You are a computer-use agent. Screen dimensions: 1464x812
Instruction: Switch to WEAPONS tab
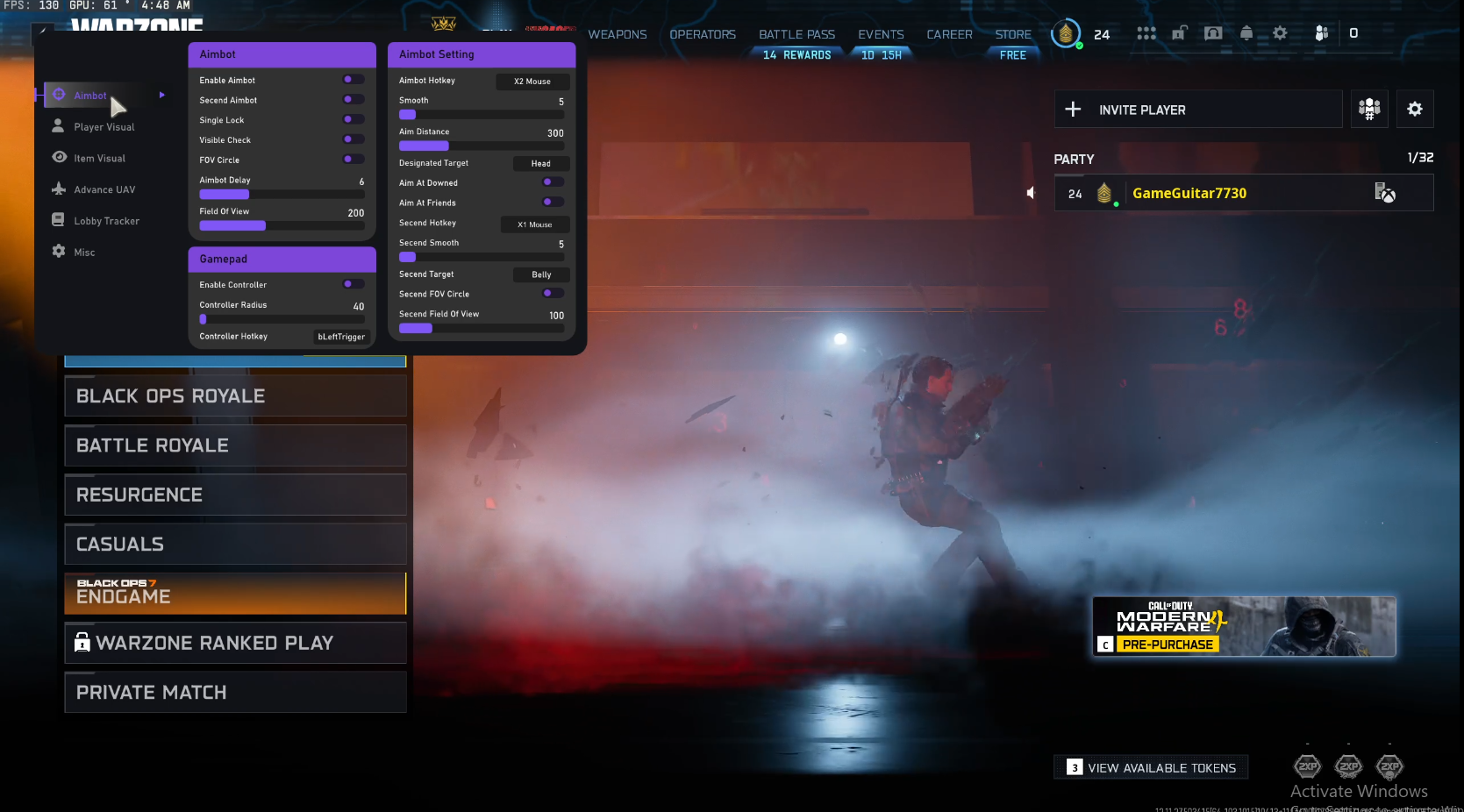[x=618, y=34]
